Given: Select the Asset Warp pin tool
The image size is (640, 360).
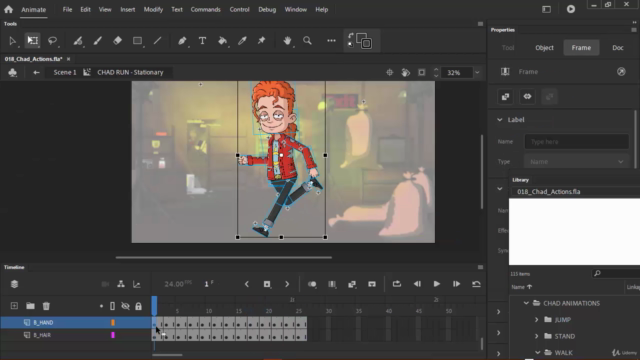Looking at the screenshot, I should [262, 40].
